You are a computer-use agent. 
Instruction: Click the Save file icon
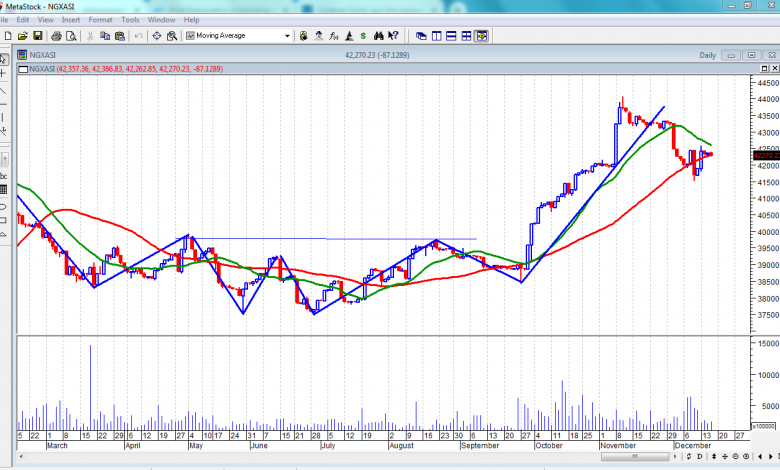tap(37, 36)
